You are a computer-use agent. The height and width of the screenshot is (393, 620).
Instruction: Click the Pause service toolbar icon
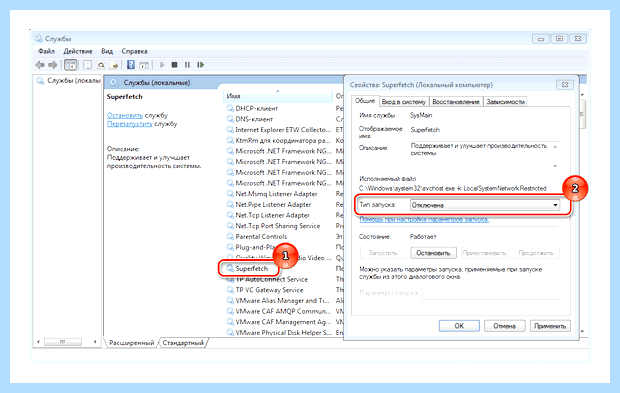point(187,65)
